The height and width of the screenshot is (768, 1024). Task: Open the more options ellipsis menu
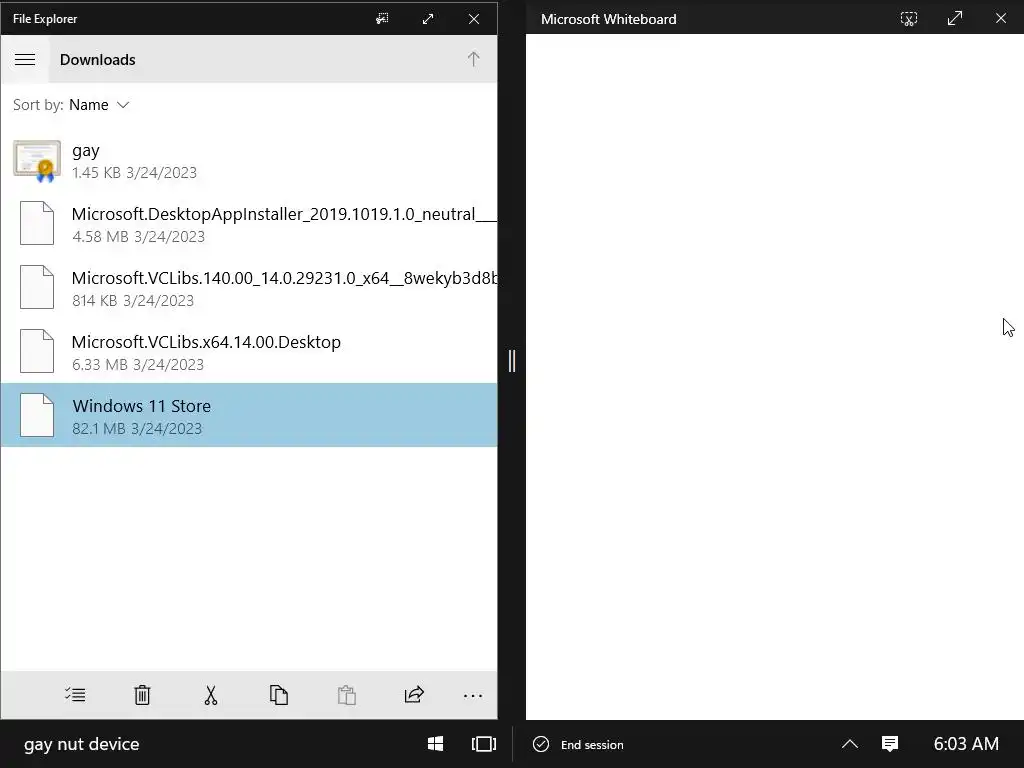point(473,696)
